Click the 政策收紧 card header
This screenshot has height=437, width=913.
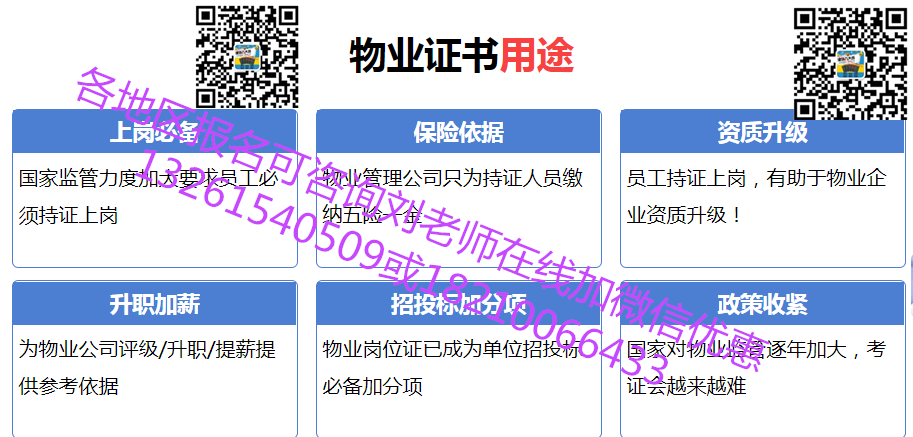(762, 305)
